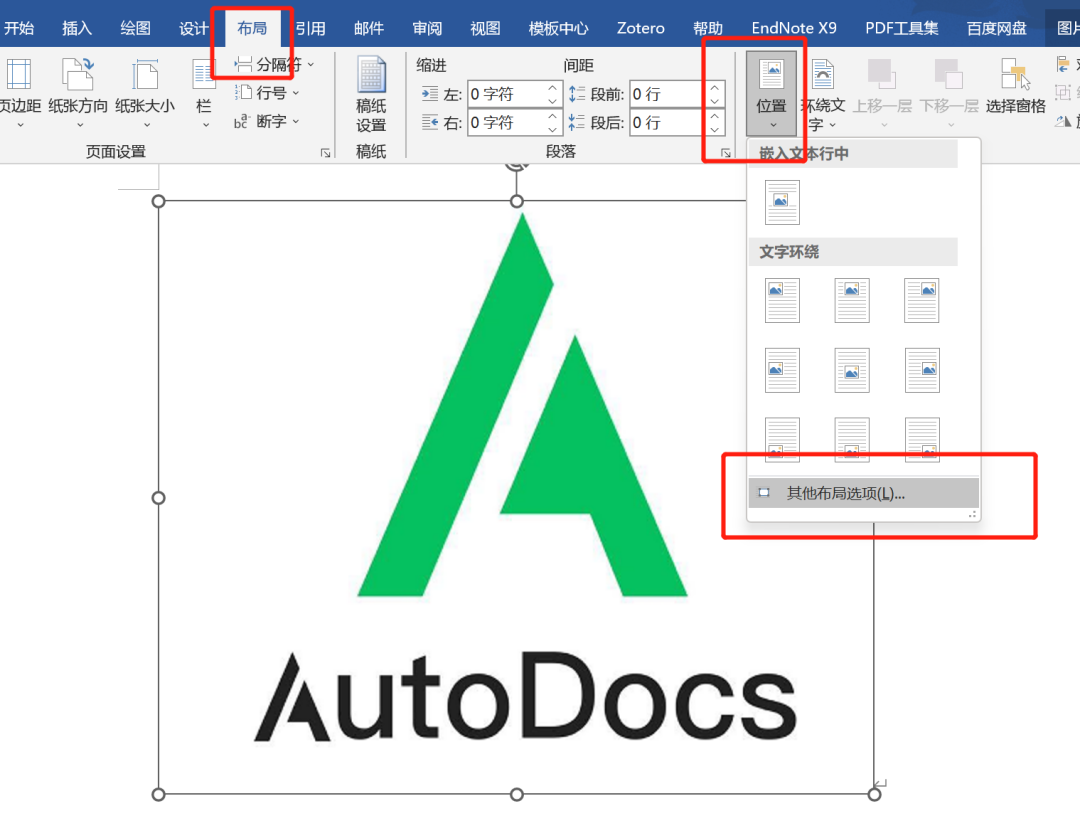Click the image's top-left resize handle
1080x838 pixels.
click(158, 201)
